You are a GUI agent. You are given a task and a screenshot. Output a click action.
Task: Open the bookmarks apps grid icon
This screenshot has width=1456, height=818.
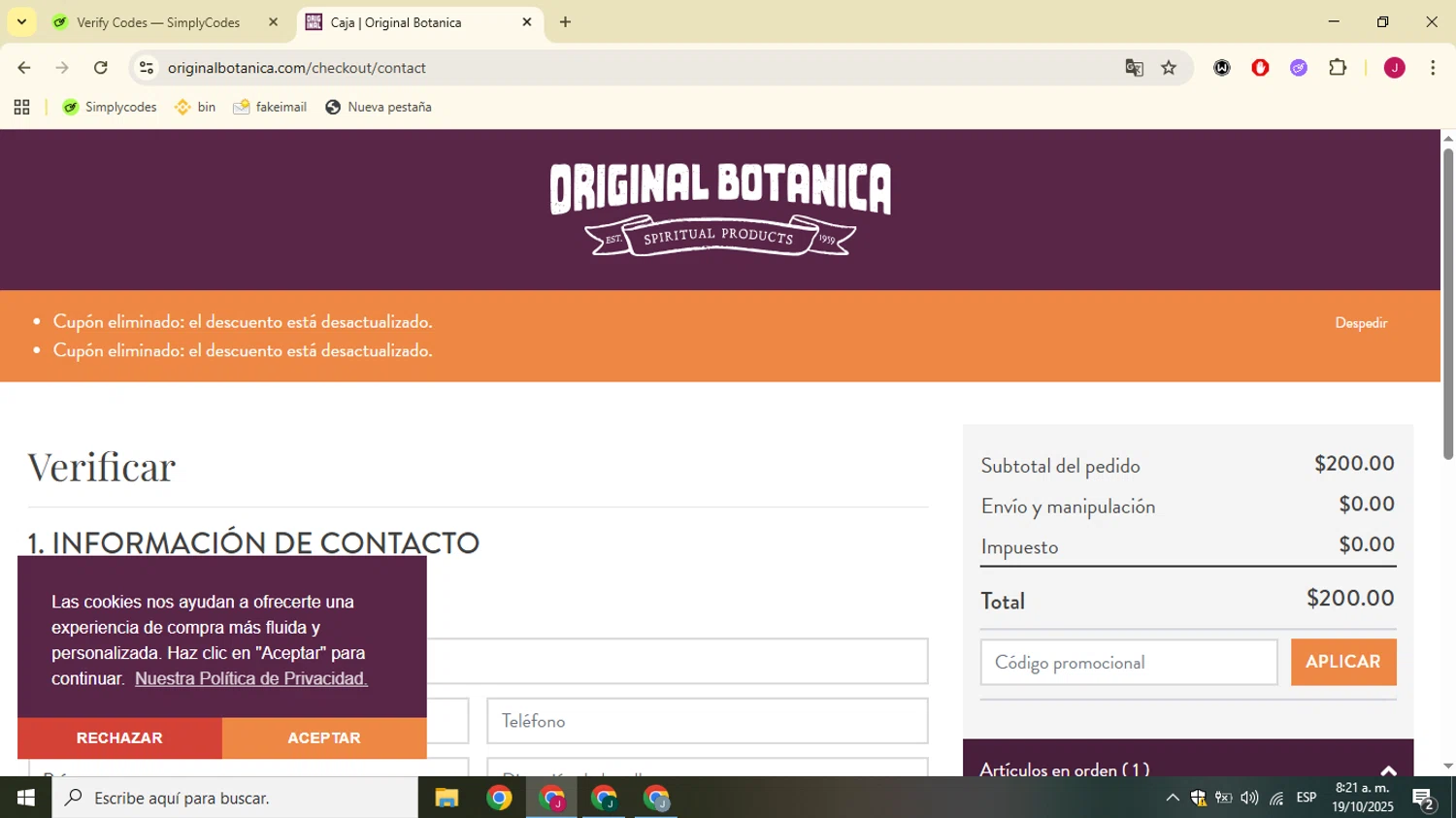point(21,107)
